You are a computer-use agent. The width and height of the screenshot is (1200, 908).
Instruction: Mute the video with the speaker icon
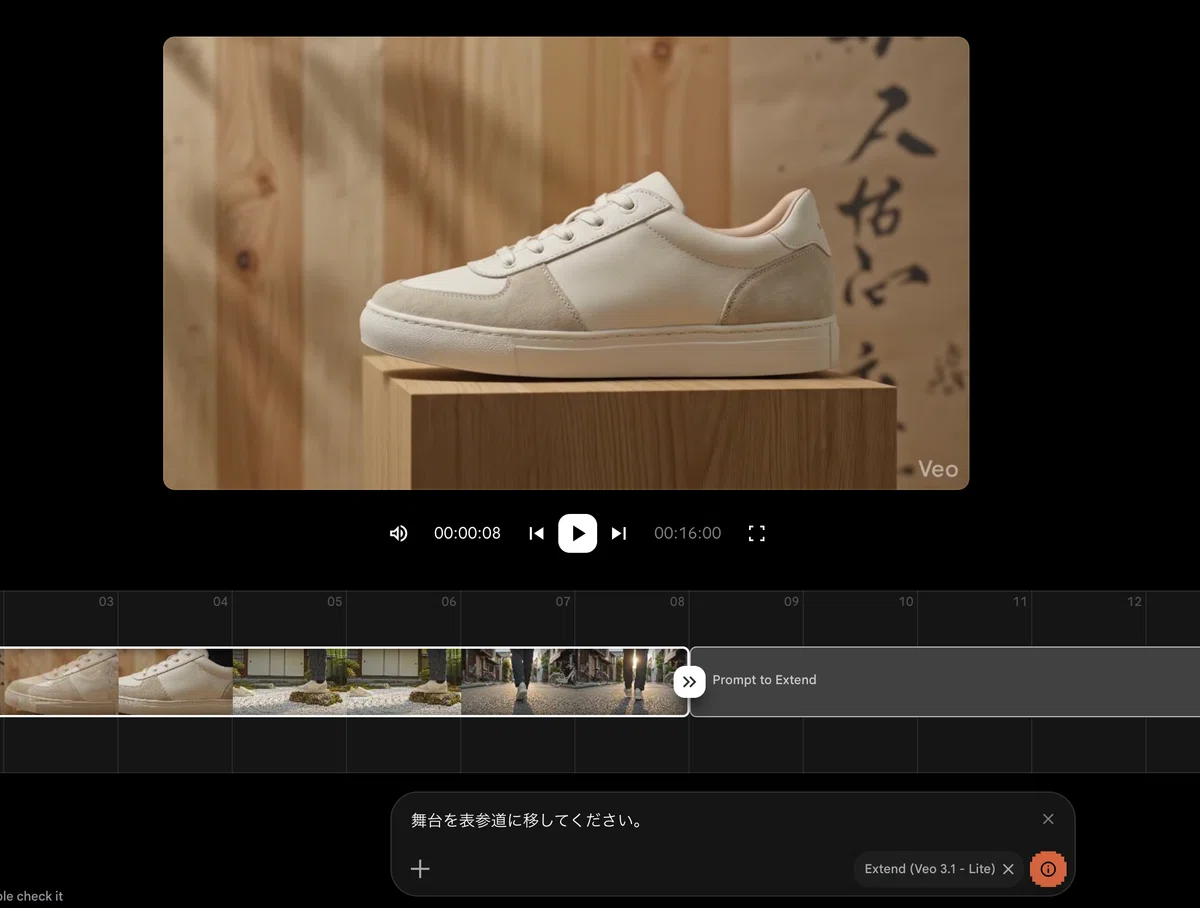[398, 533]
